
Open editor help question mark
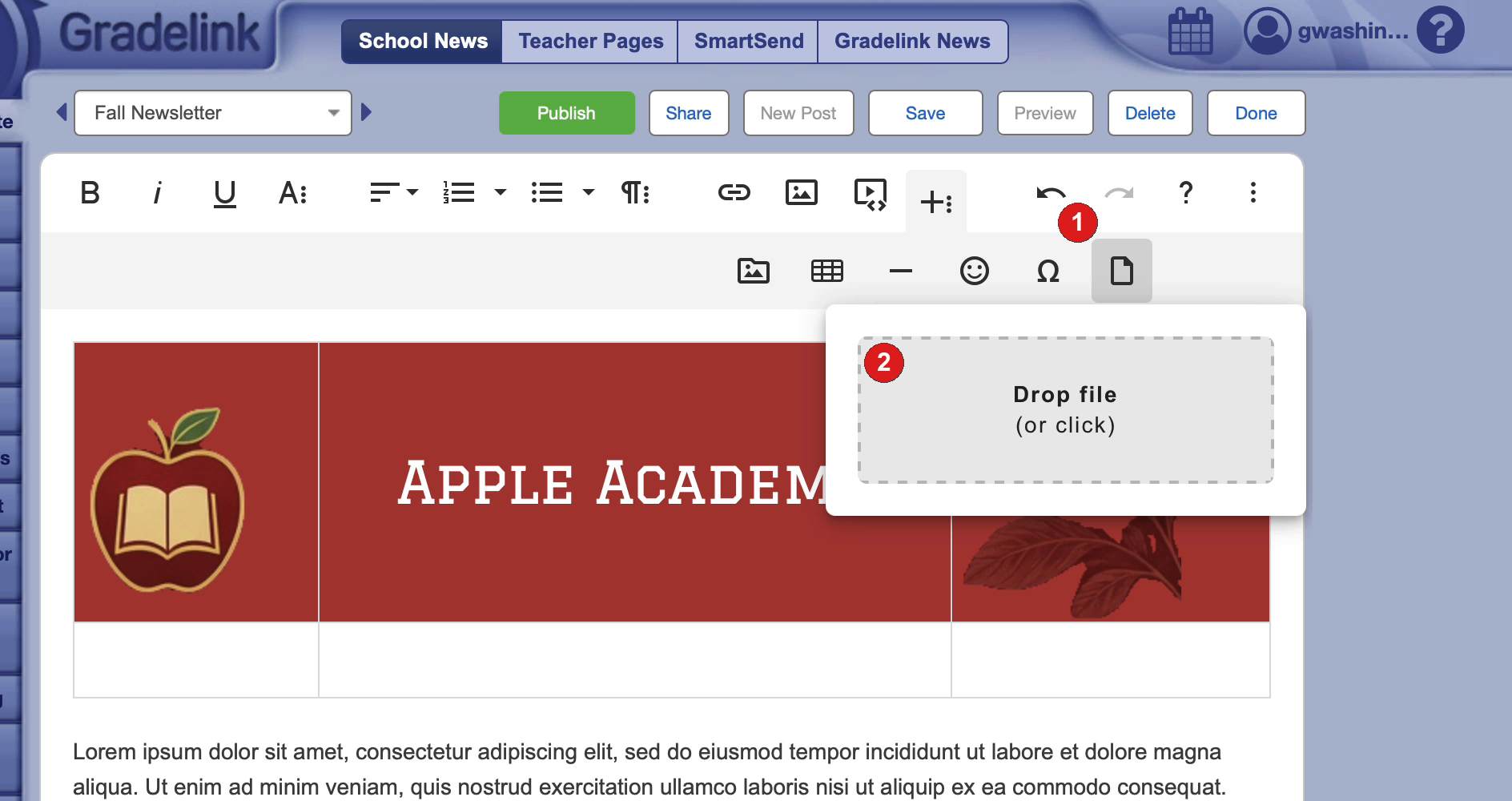pyautogui.click(x=1186, y=192)
